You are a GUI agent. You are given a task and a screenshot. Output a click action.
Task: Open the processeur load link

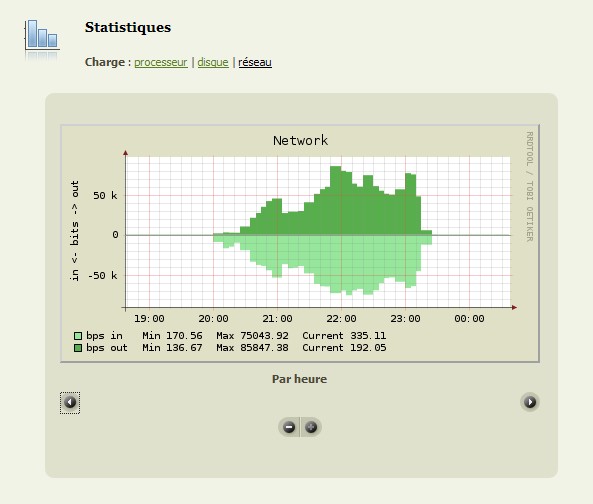[x=161, y=62]
